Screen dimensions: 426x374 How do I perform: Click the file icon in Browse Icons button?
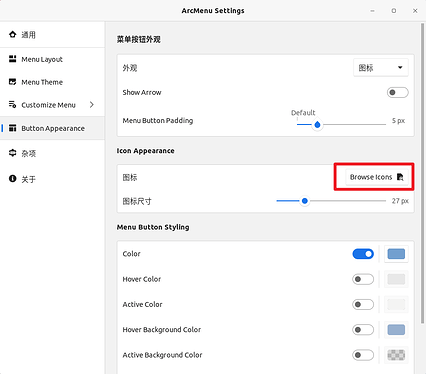click(x=400, y=177)
